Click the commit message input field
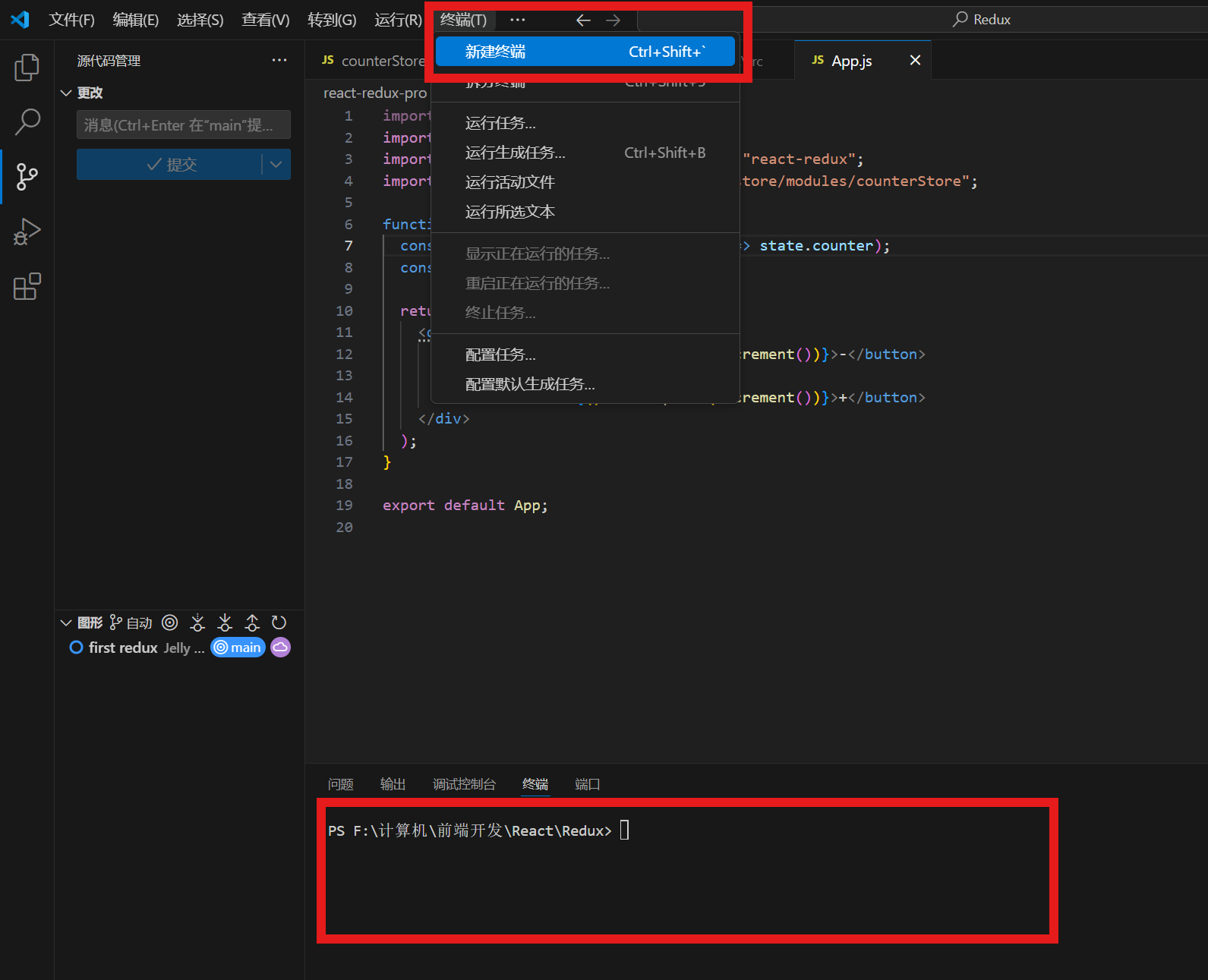 pyautogui.click(x=184, y=124)
